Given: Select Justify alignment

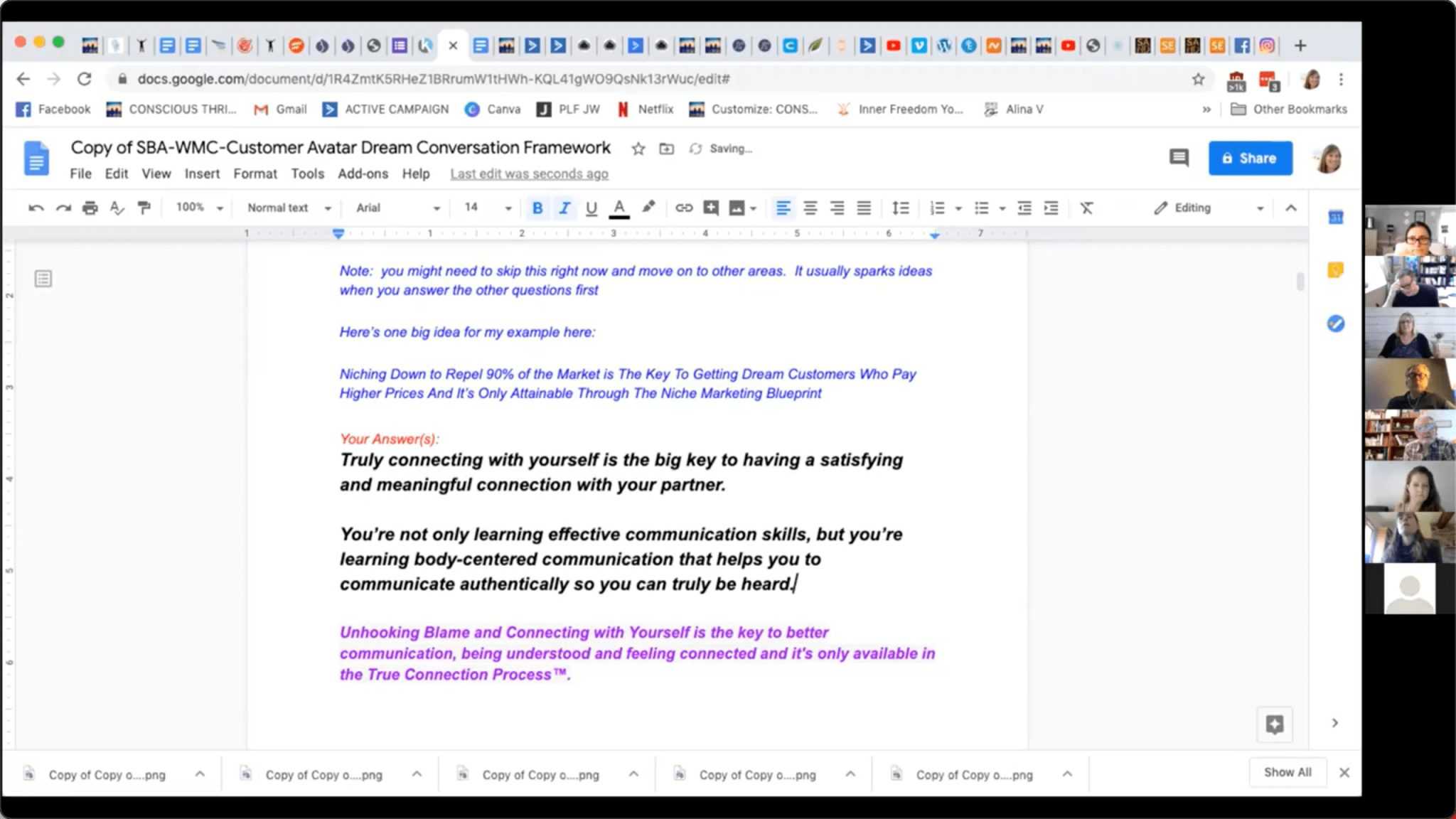Looking at the screenshot, I should 864,208.
